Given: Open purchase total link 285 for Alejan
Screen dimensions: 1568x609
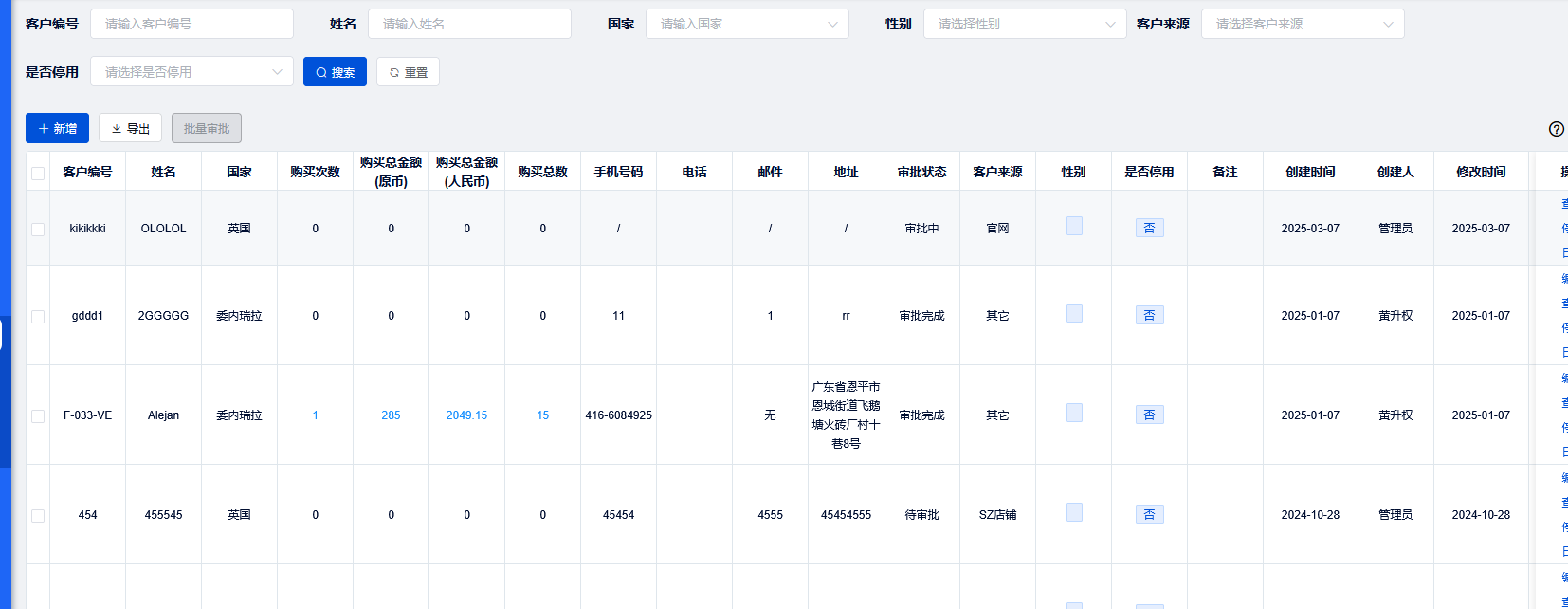Looking at the screenshot, I should click(x=391, y=415).
